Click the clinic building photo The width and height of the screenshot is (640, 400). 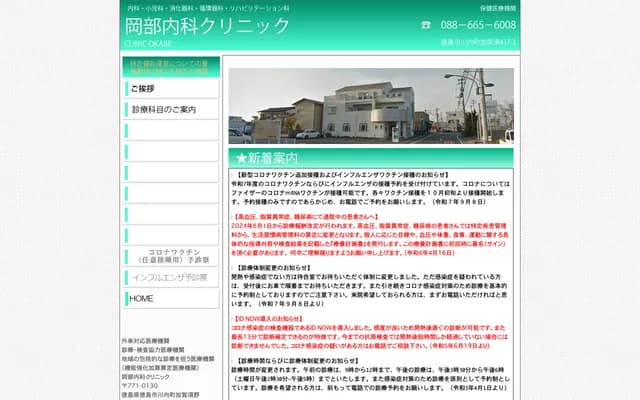[x=371, y=106]
